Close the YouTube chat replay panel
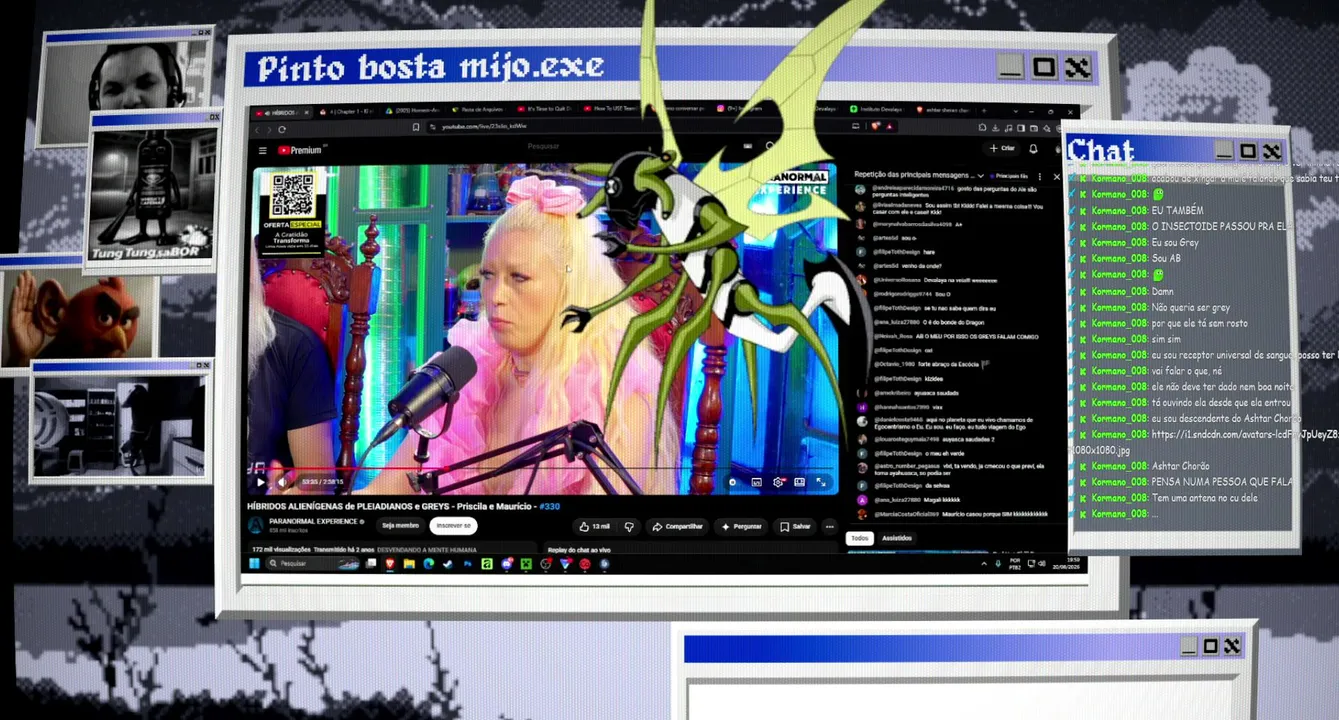Screen dimensions: 1339x720 pos(1056,177)
